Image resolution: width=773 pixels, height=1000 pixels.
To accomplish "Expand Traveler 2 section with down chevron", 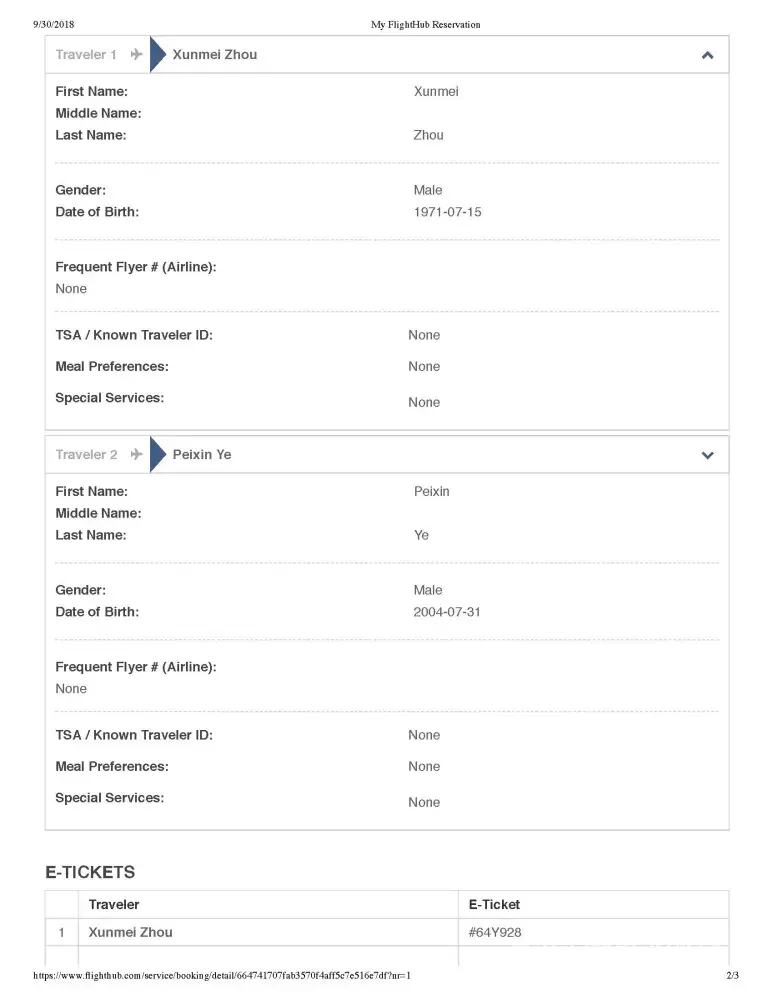I will [x=707, y=455].
